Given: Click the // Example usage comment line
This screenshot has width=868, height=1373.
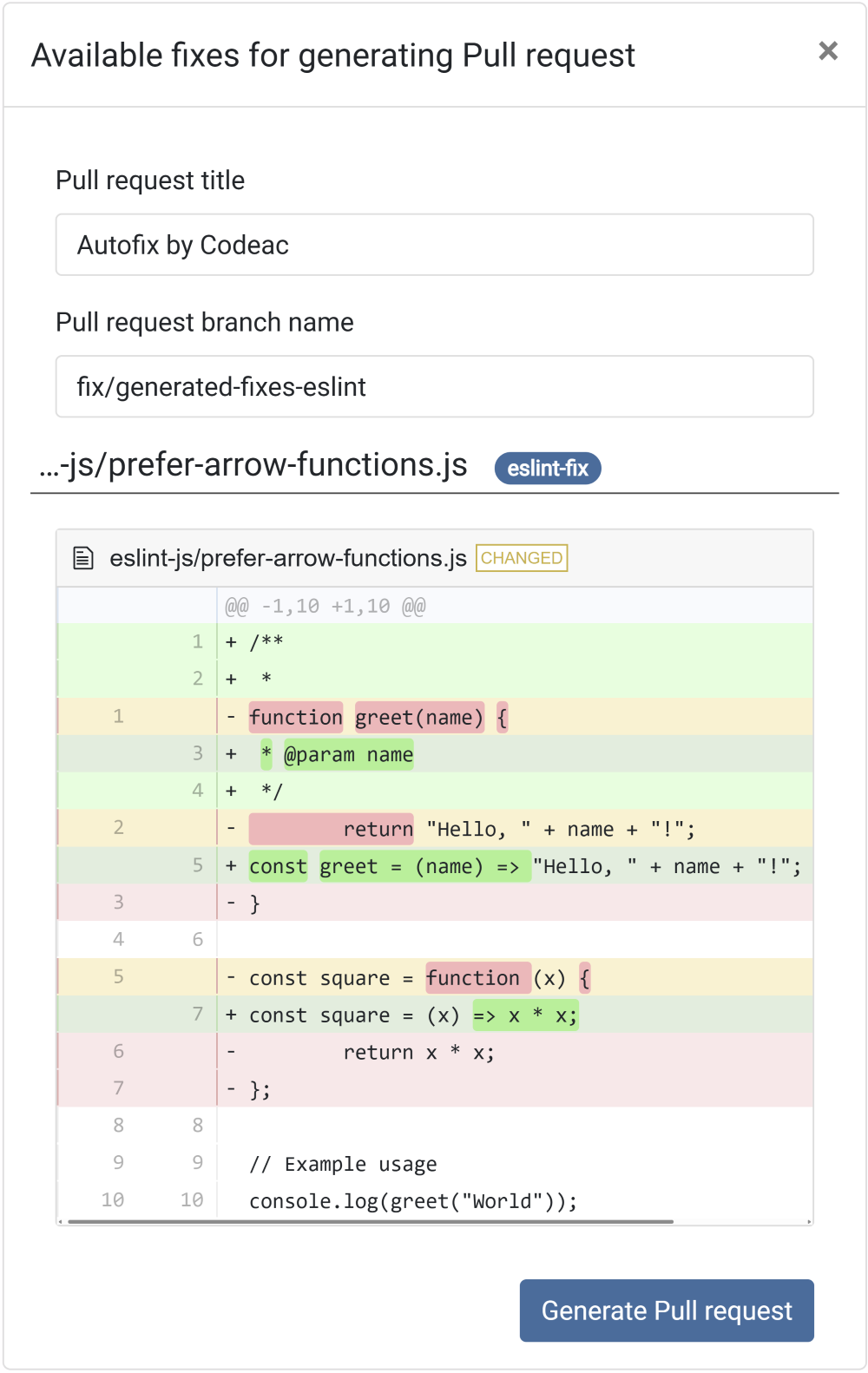Looking at the screenshot, I should click(435, 1164).
